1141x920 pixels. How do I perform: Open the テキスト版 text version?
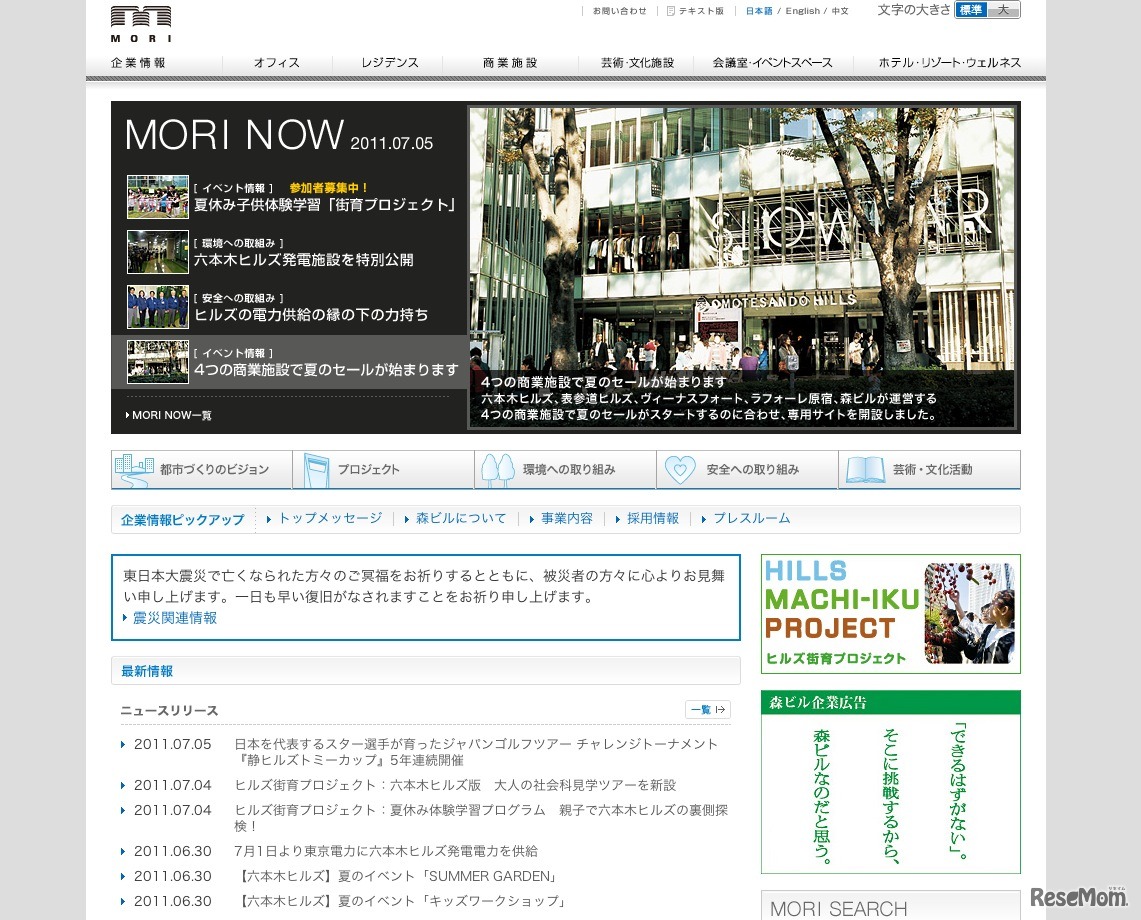click(x=701, y=11)
